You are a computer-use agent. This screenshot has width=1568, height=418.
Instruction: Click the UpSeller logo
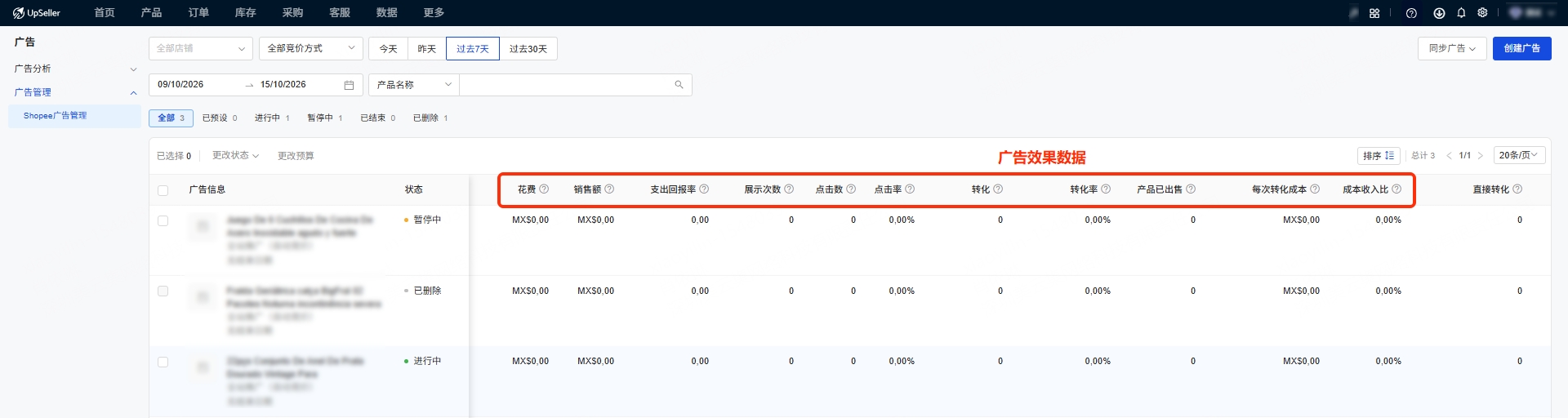click(x=37, y=13)
